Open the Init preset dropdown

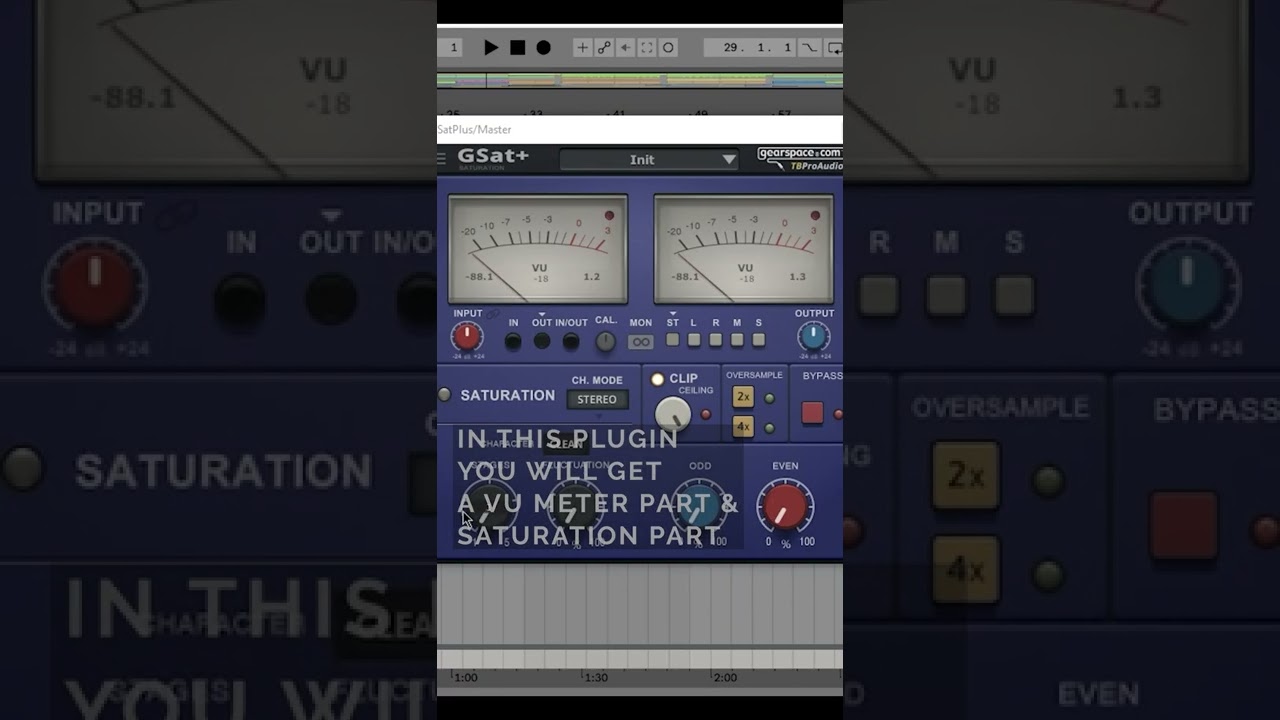pos(649,159)
